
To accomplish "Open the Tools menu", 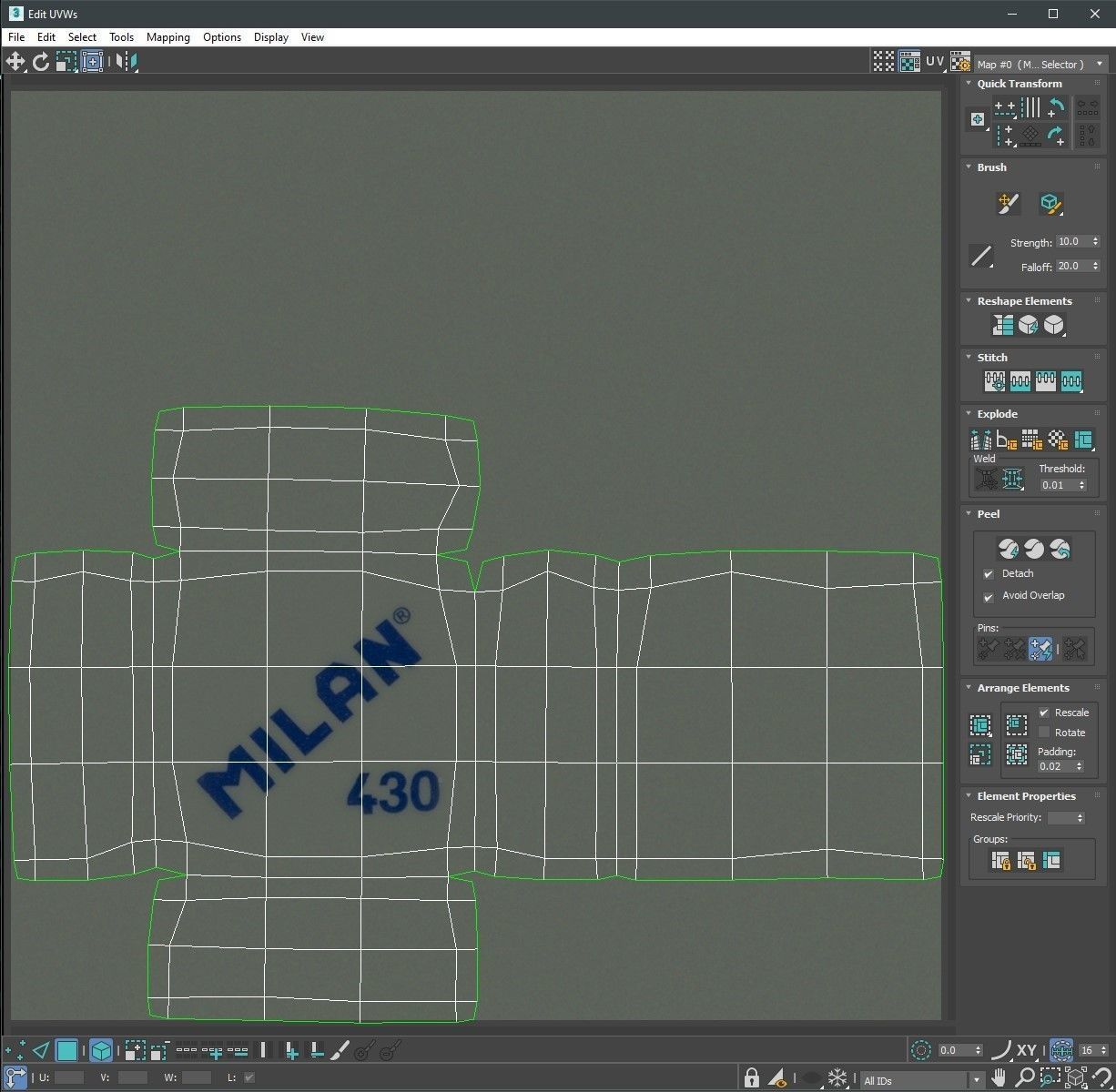I will tap(122, 37).
